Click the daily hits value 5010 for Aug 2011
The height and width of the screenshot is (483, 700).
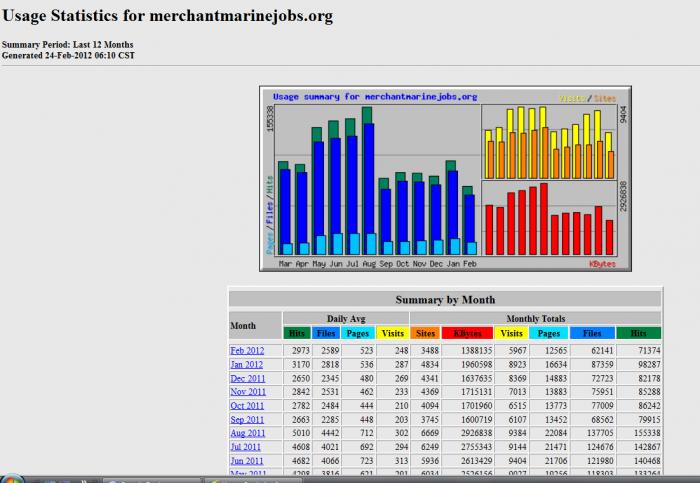pyautogui.click(x=301, y=433)
